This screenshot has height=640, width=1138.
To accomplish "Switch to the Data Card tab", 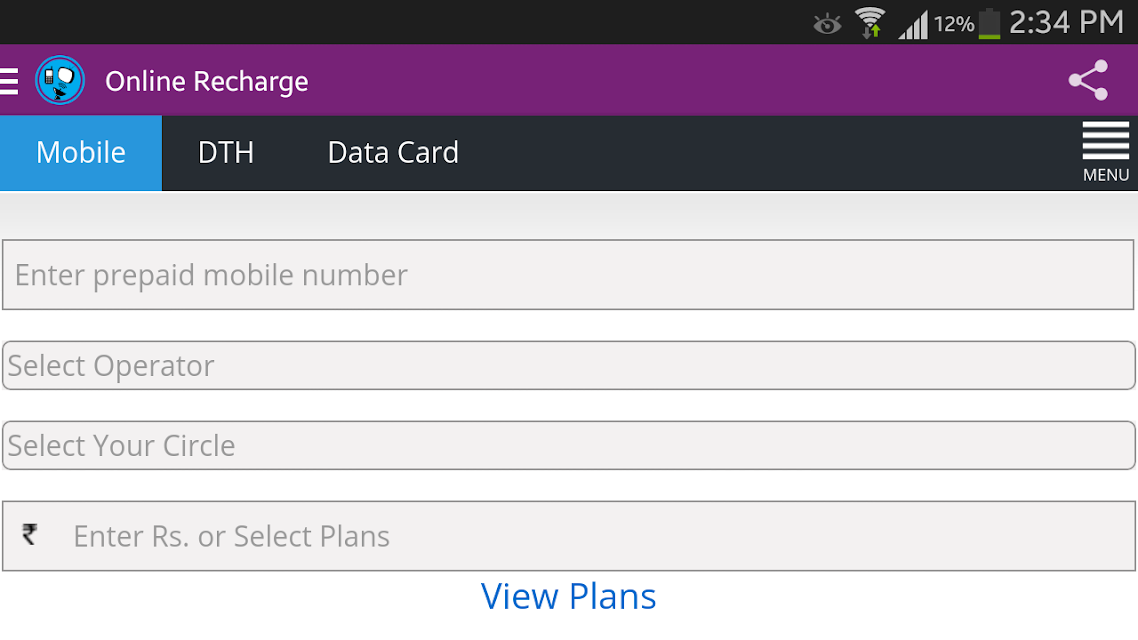I will tap(393, 153).
